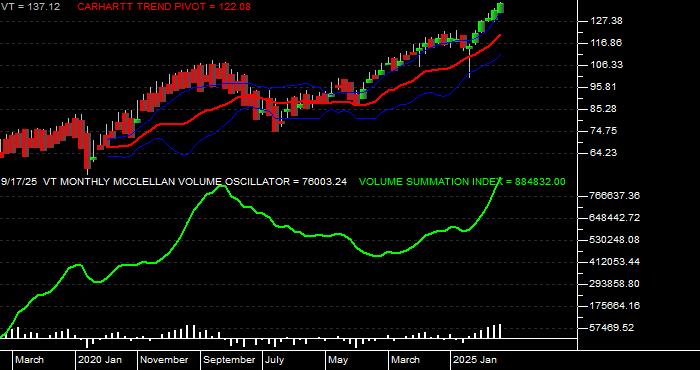Click the latest green candle at the chart top
The image size is (700, 370).
point(500,8)
